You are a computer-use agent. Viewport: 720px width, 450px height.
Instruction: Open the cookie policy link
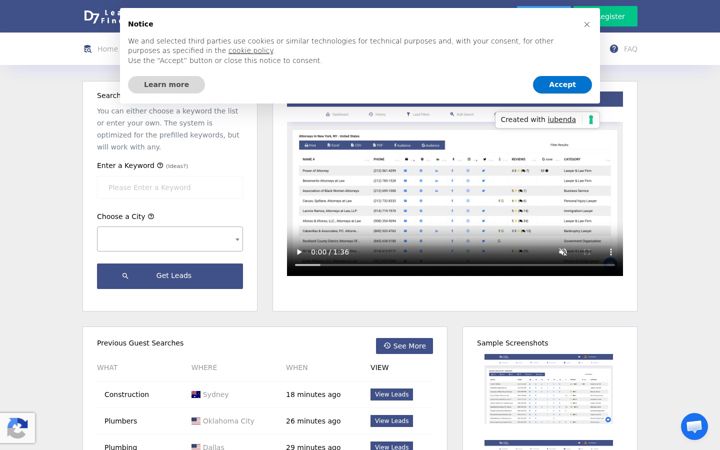[251, 51]
